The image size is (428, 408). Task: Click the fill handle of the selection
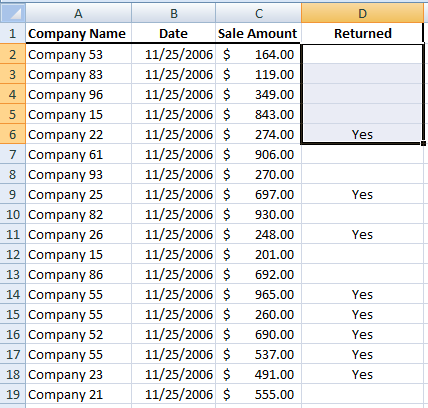coord(423,143)
